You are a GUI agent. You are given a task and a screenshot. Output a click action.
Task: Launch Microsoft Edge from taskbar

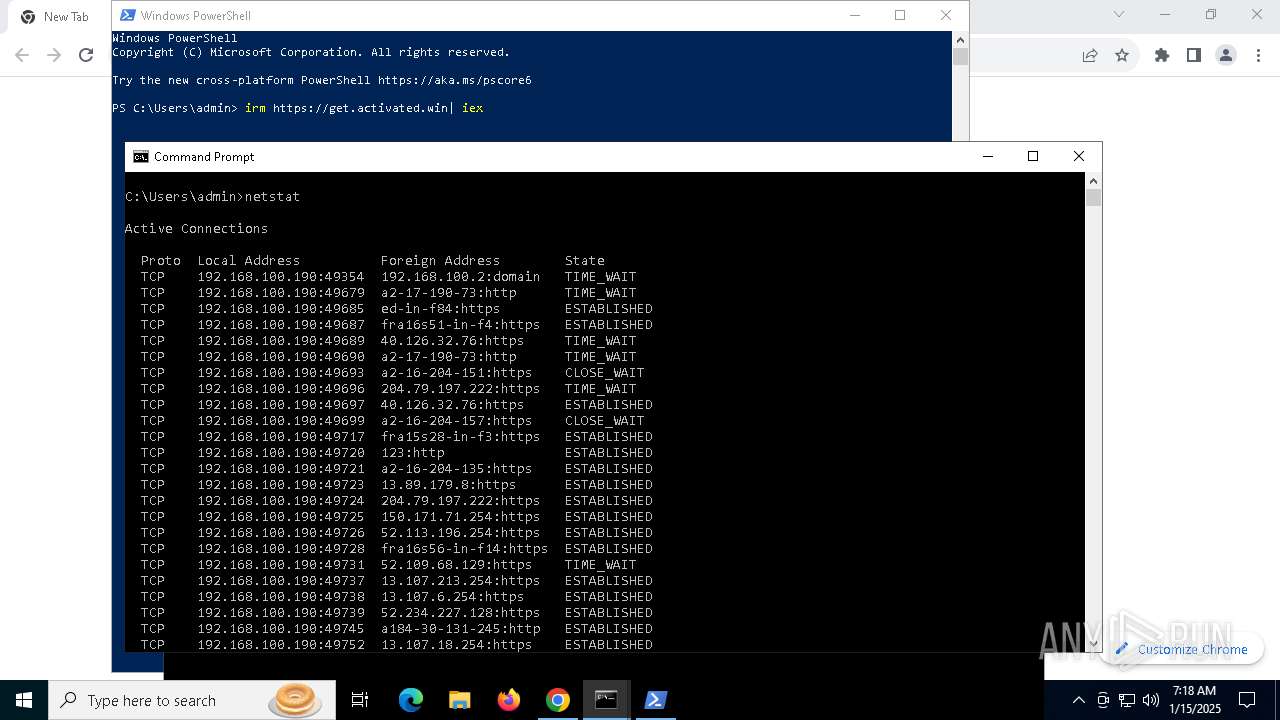[x=411, y=700]
